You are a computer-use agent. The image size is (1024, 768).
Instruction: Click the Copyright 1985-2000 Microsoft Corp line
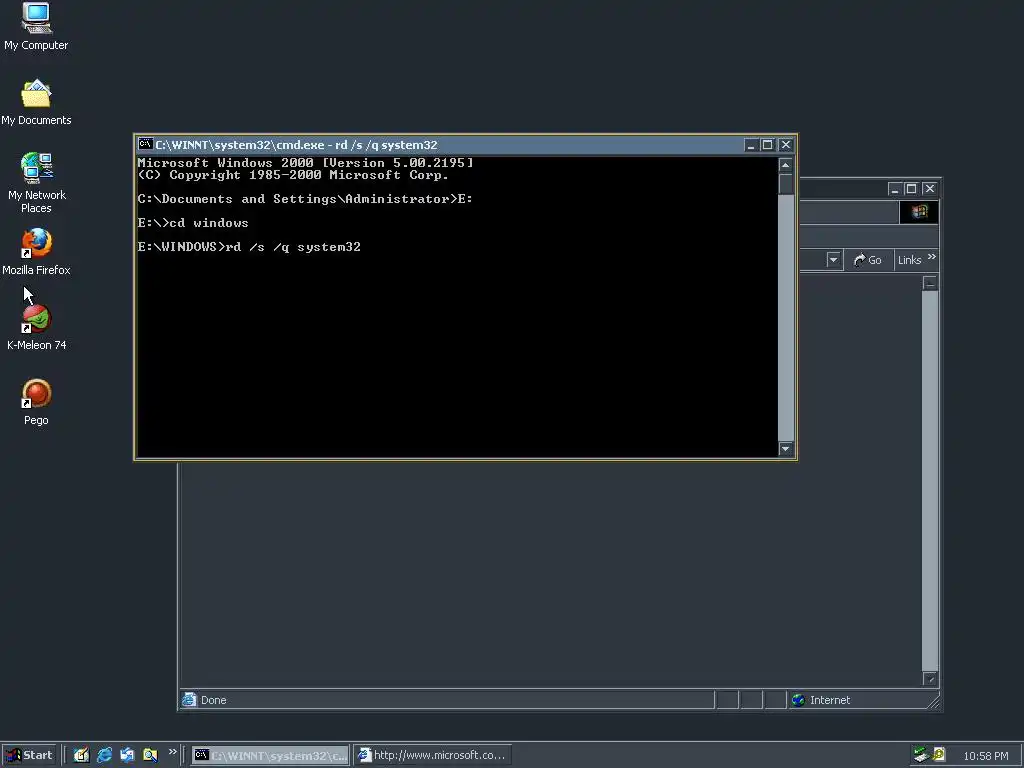pyautogui.click(x=293, y=175)
